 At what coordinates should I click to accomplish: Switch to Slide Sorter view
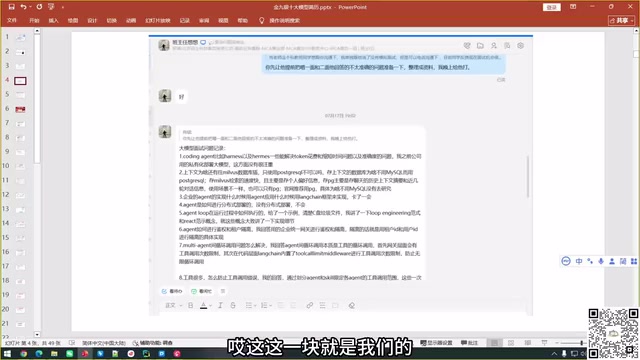click(511, 343)
